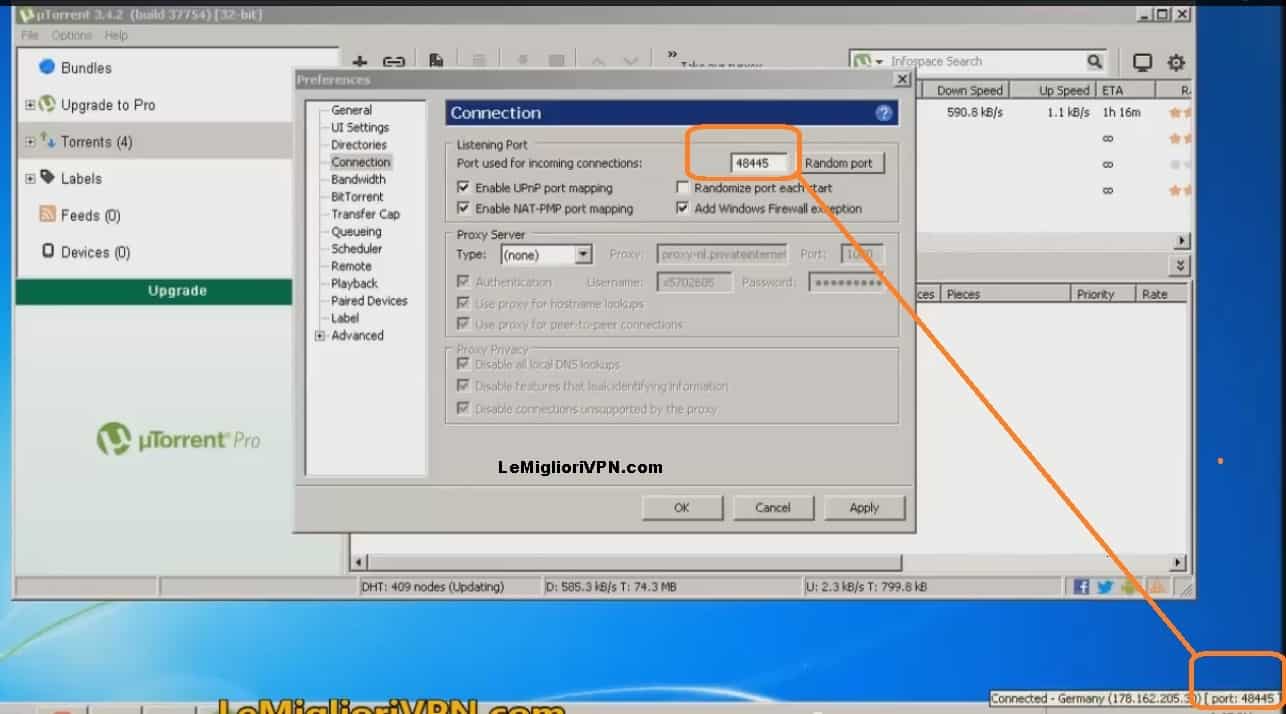Click the green Upgrade button
Viewport: 1286px width, 714px height.
(153, 291)
